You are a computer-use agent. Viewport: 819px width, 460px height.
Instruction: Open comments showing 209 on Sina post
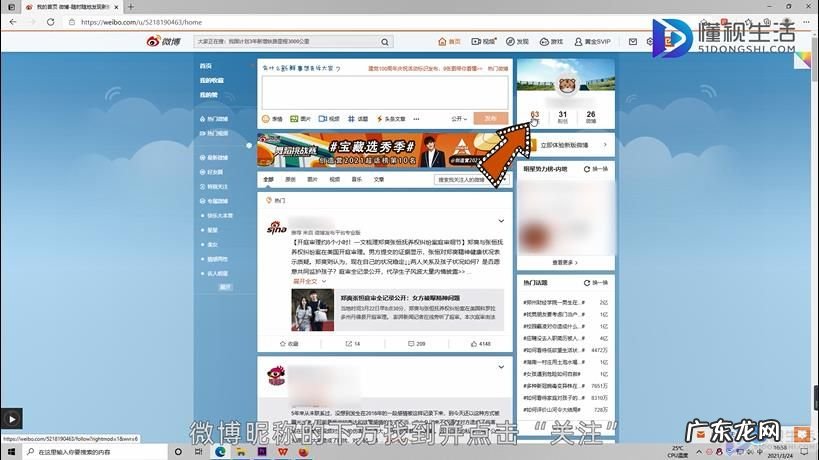[x=416, y=344]
